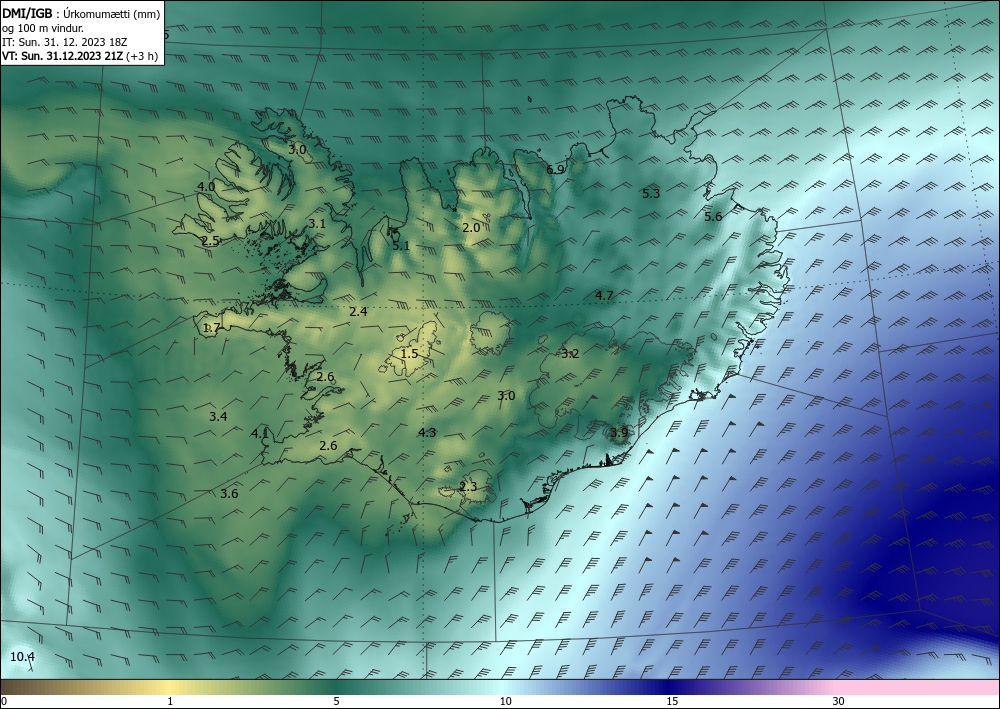Pick the pale yellow color above the 1 label
1000x709 pixels.
pos(170,687)
